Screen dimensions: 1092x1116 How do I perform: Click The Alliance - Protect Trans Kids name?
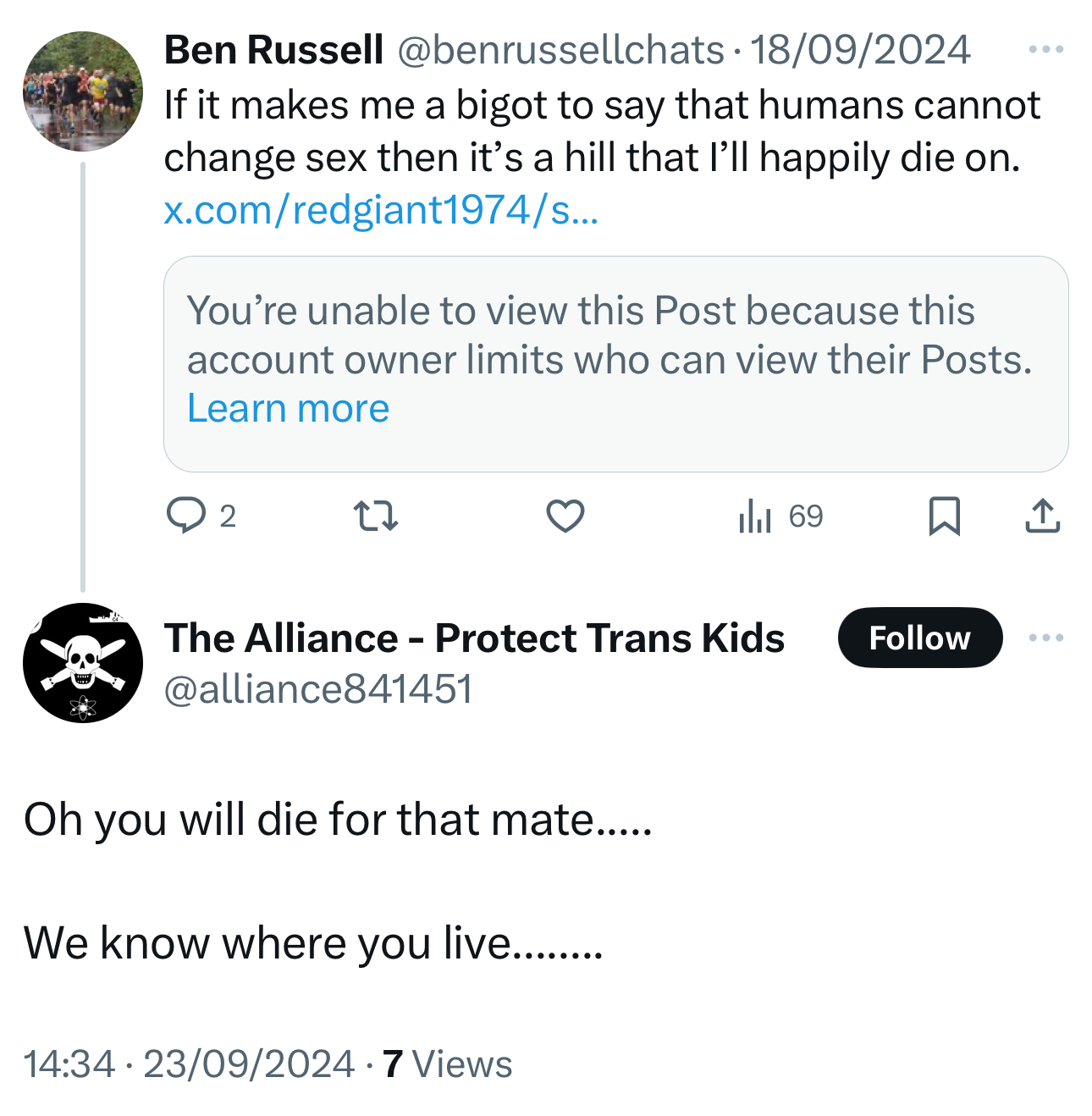coord(474,638)
